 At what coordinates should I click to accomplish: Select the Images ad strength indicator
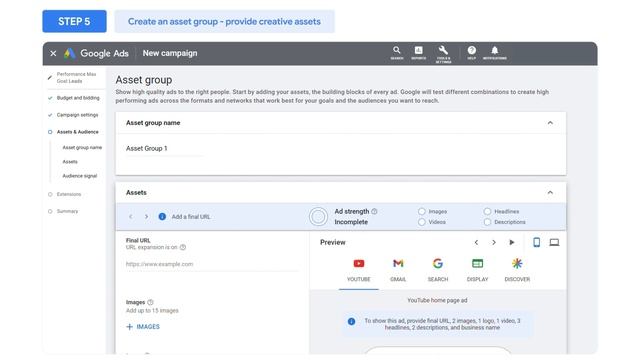pyautogui.click(x=422, y=211)
